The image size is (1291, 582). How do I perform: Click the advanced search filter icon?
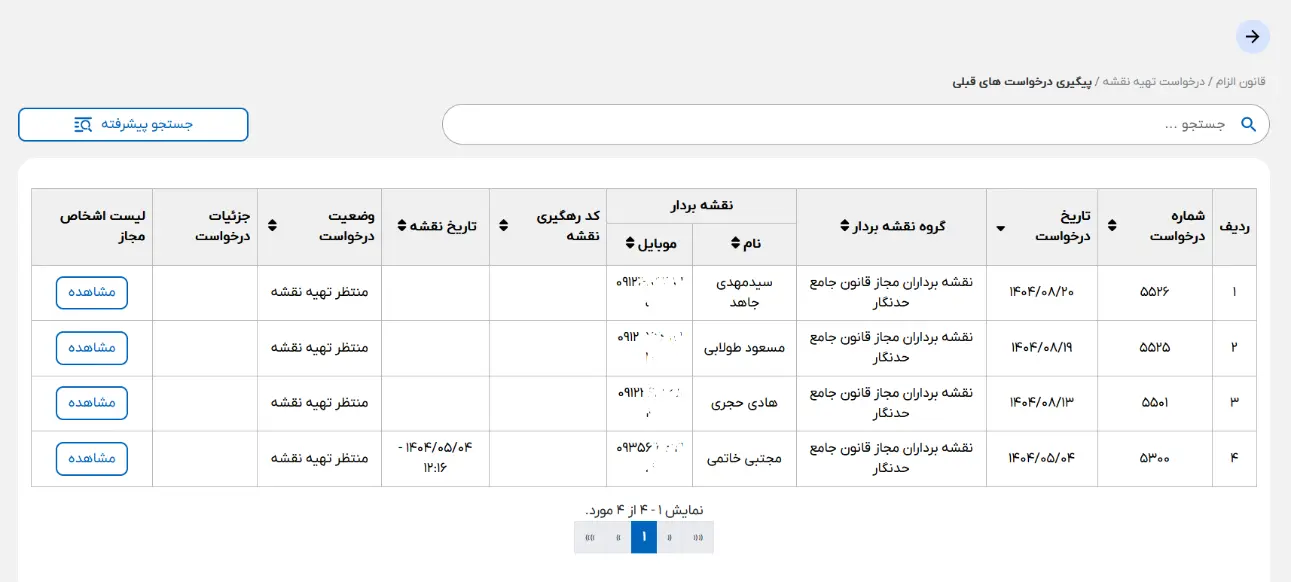coord(83,124)
